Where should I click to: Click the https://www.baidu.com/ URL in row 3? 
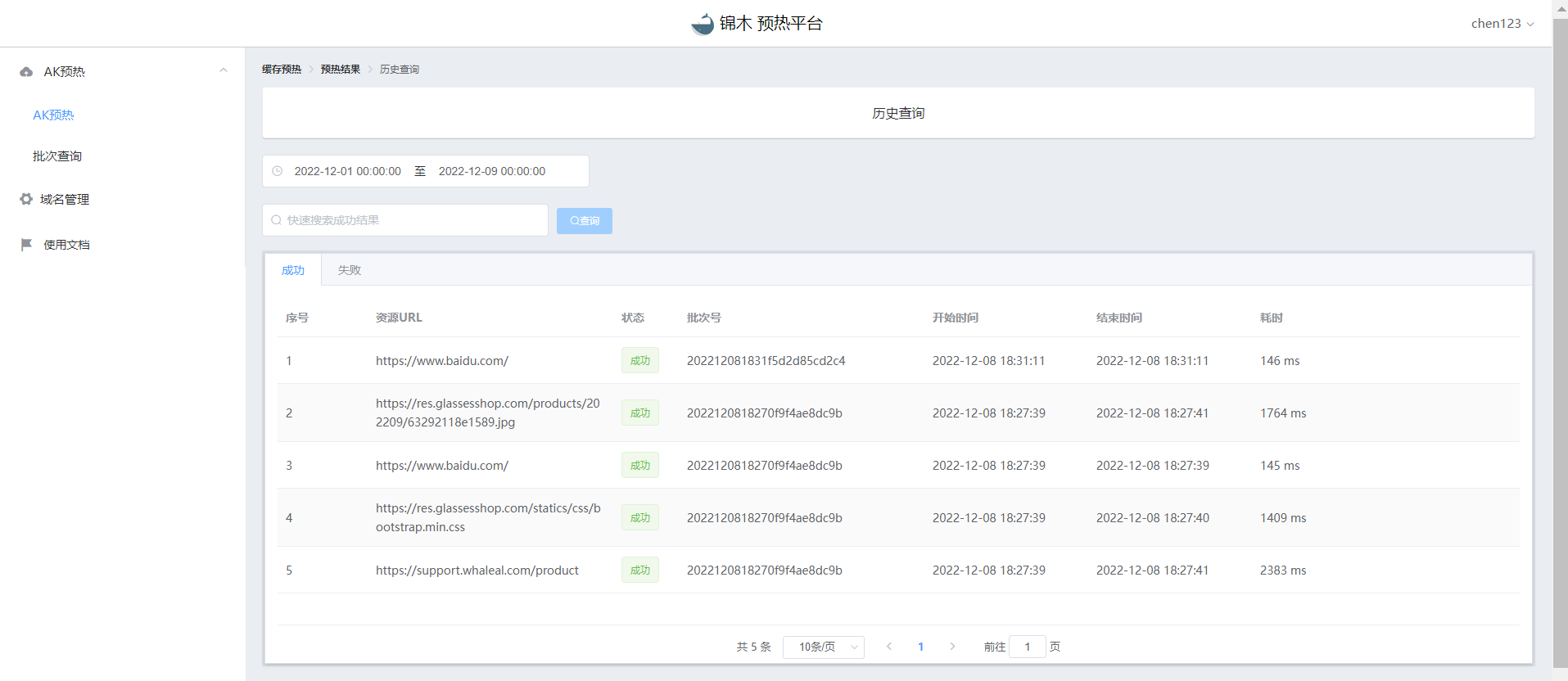click(x=442, y=466)
